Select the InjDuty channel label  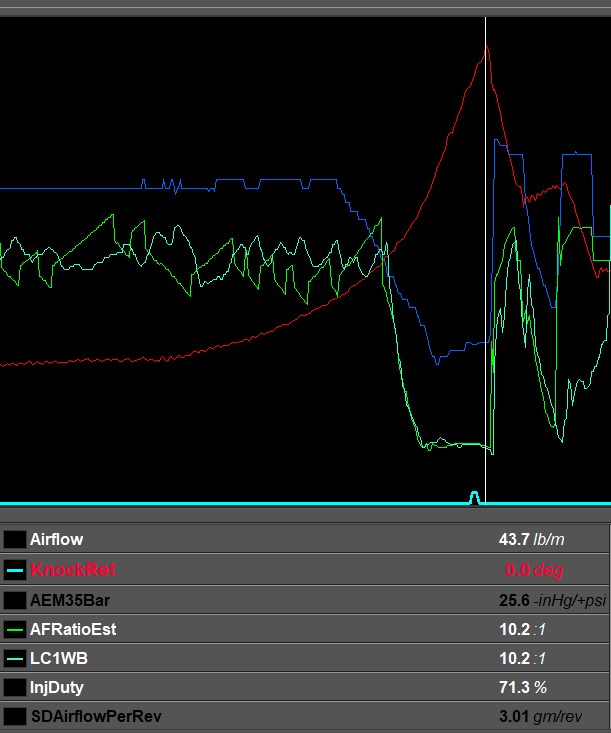57,687
